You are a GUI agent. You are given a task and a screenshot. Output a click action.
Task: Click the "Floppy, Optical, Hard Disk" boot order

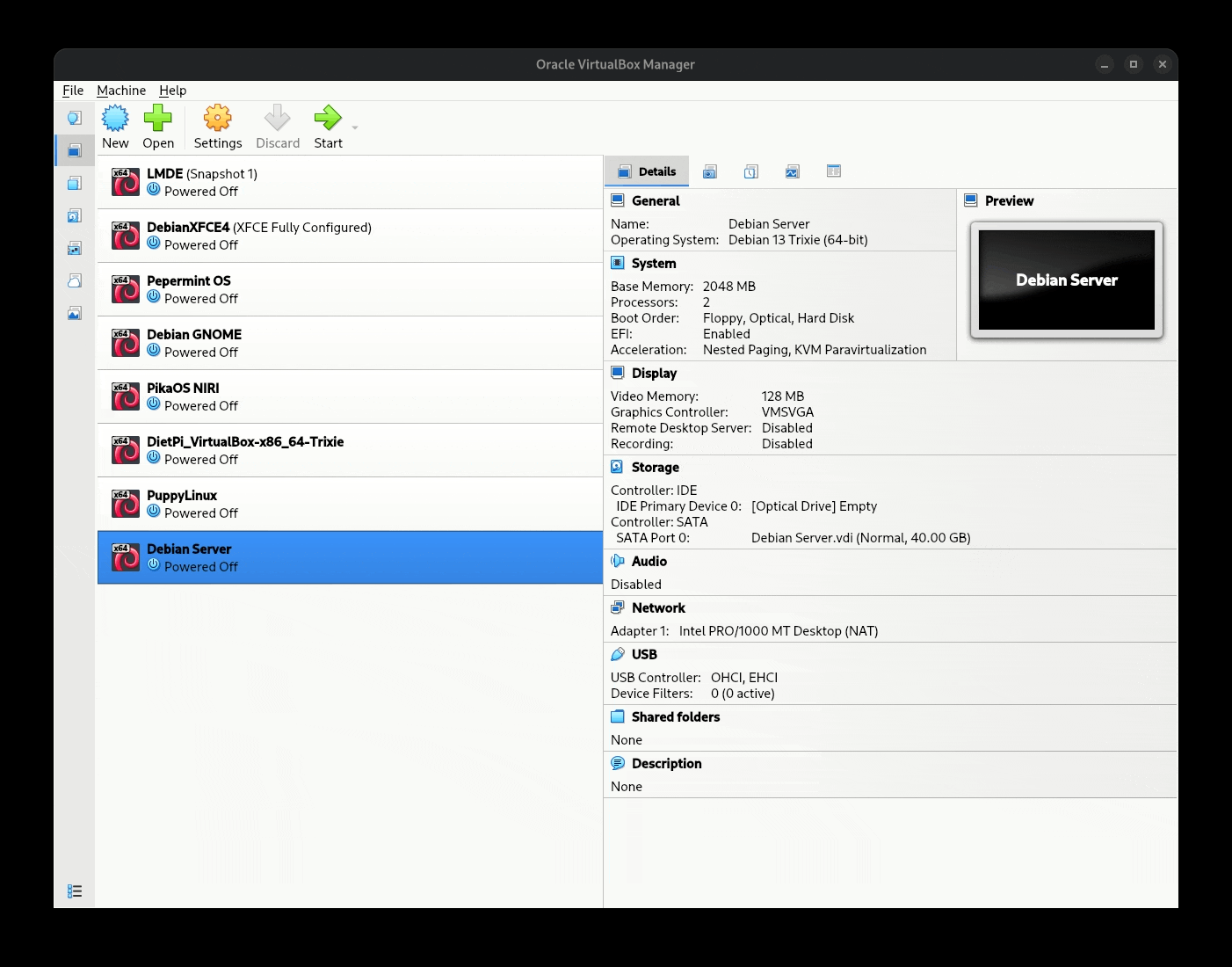pyautogui.click(x=779, y=318)
